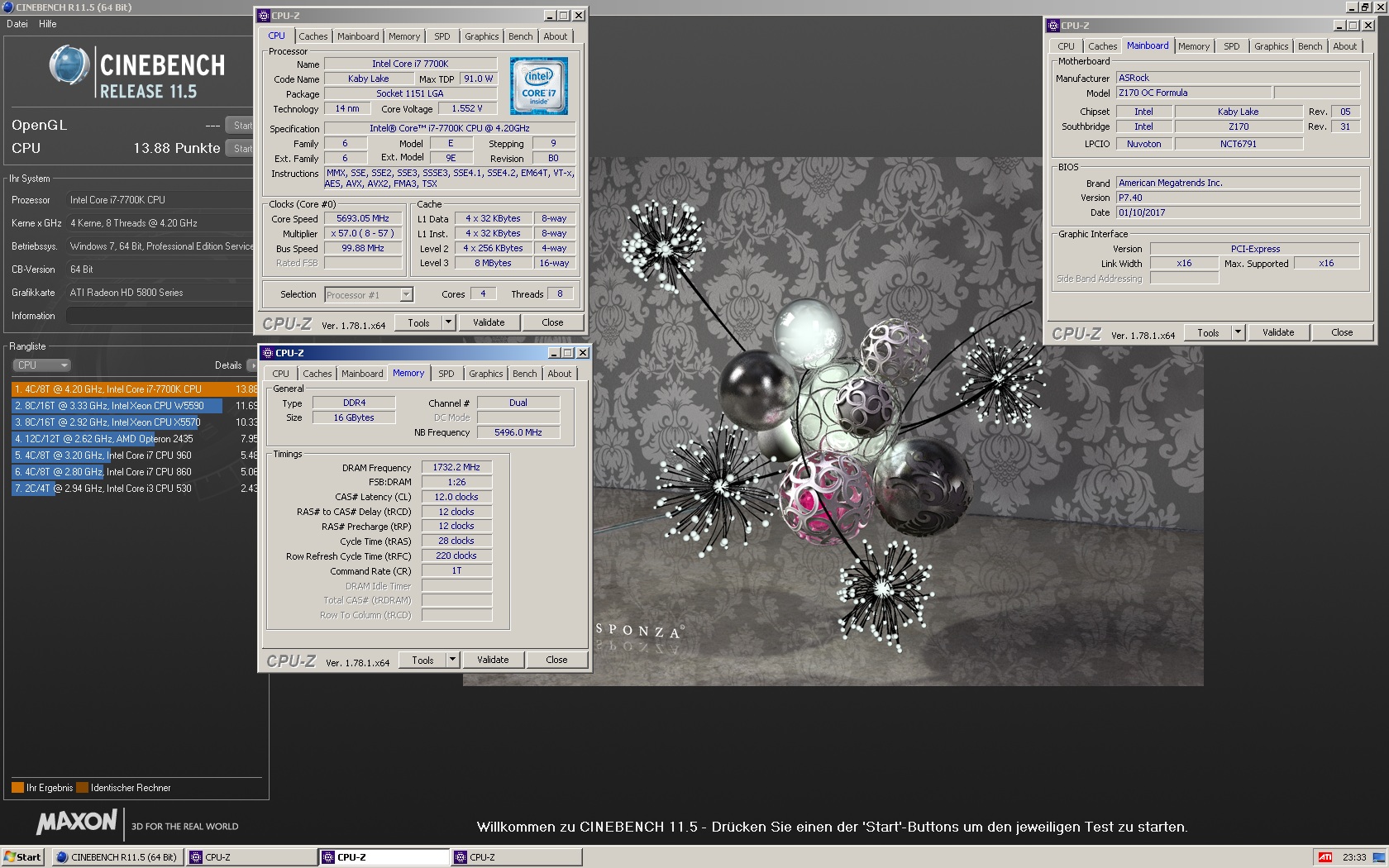Open Memory tab in CPU-Z Mainboard window
1389x868 pixels.
(x=1194, y=46)
